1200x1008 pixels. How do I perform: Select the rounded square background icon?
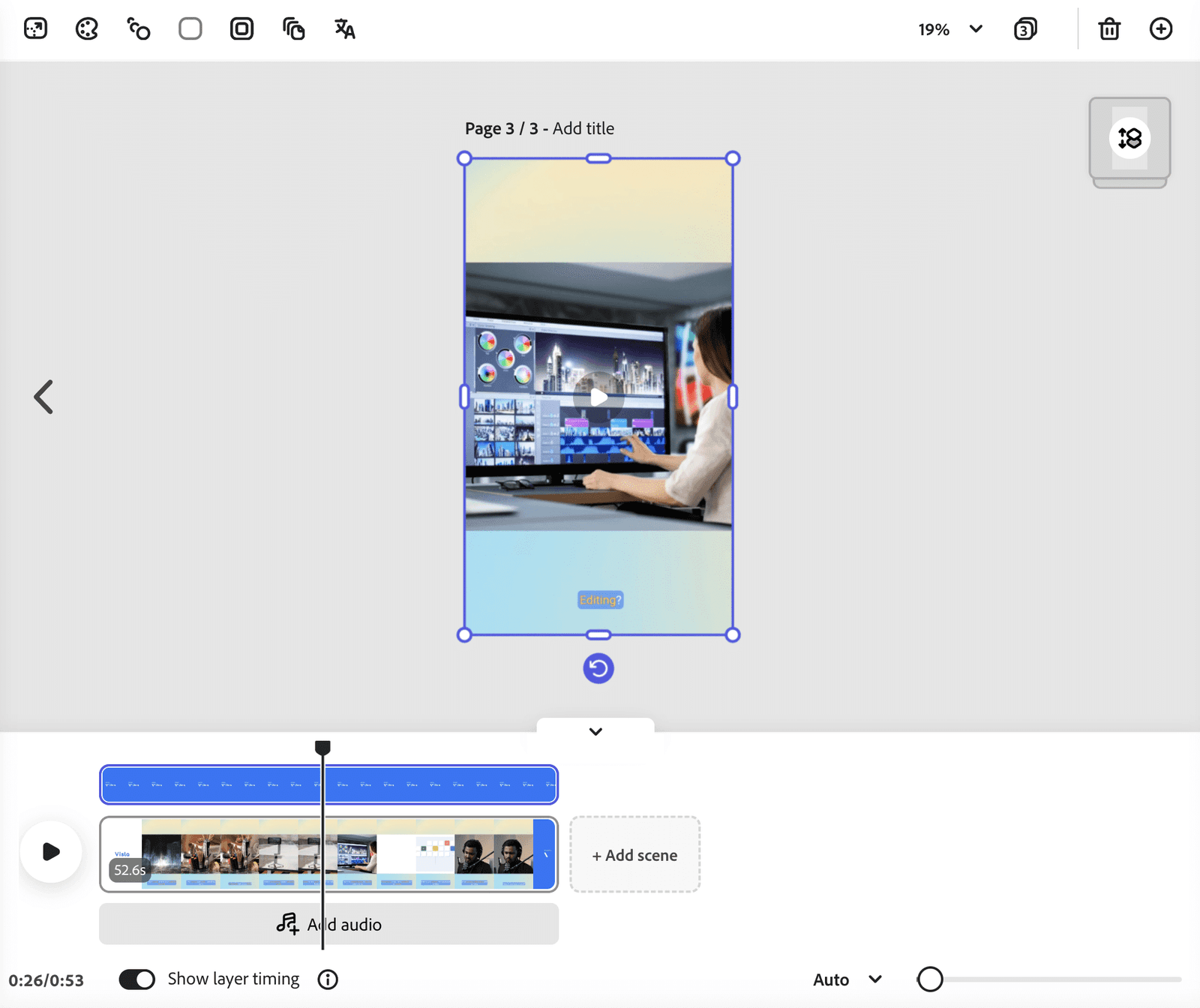coord(190,29)
